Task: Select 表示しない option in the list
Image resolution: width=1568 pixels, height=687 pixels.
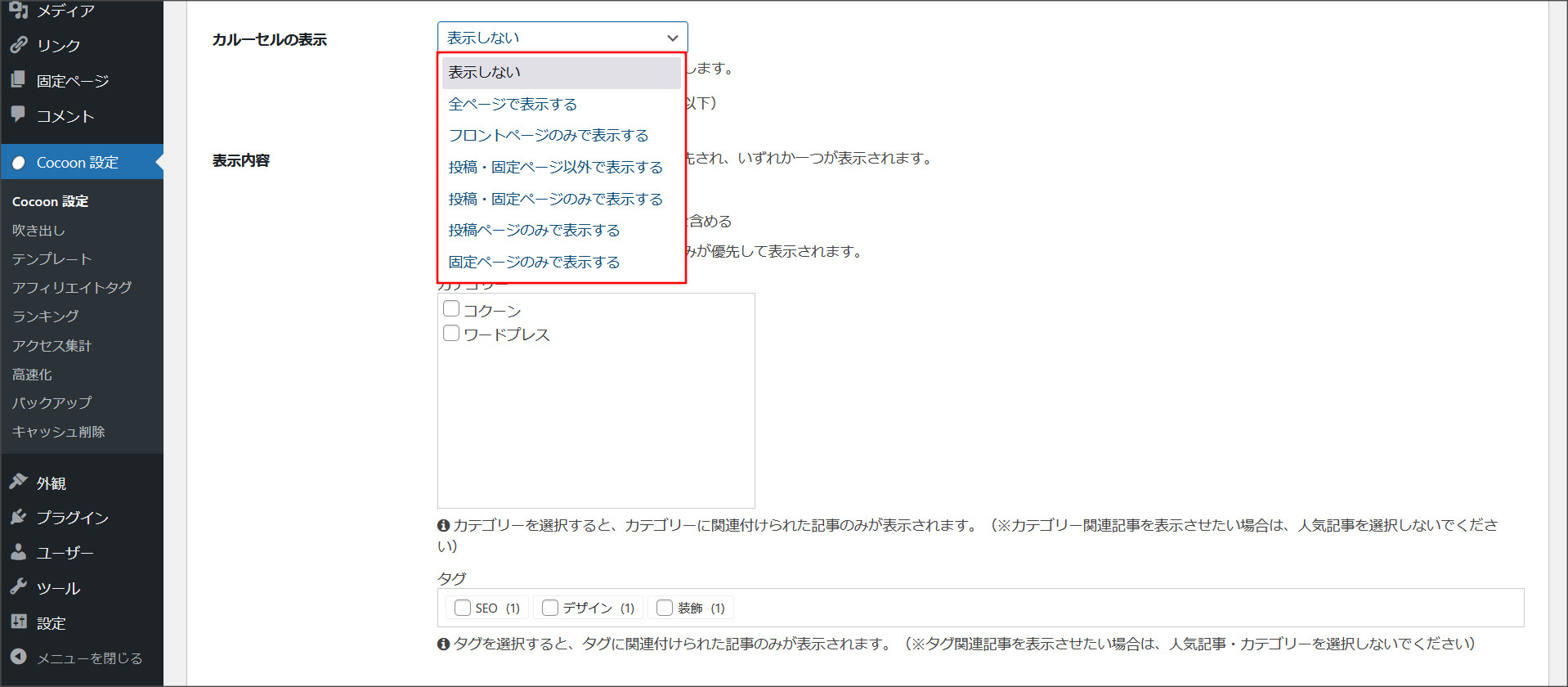Action: (x=562, y=72)
